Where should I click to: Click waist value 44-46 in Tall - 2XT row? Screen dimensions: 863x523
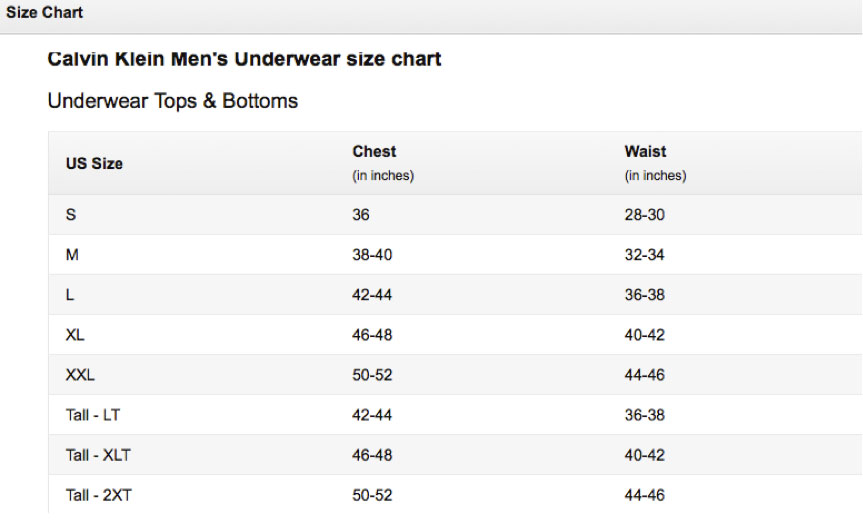[644, 495]
